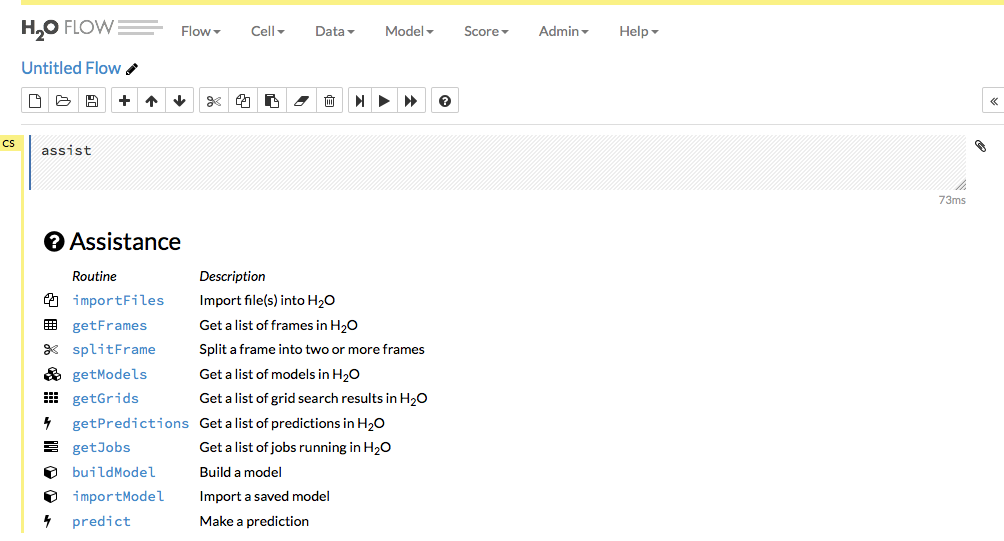Click the cell resize handle

click(960, 184)
